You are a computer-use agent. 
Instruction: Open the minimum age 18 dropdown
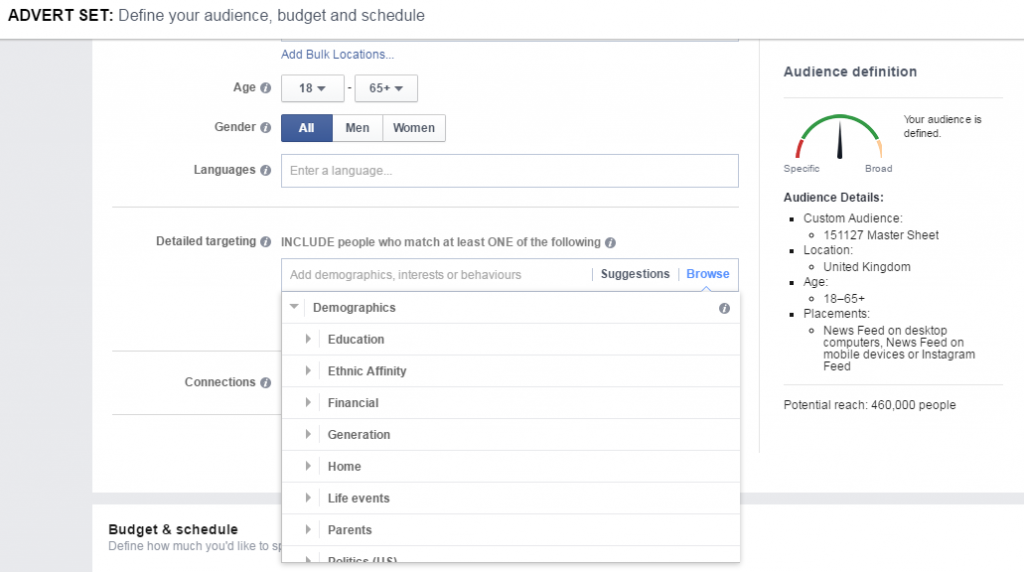coord(312,88)
